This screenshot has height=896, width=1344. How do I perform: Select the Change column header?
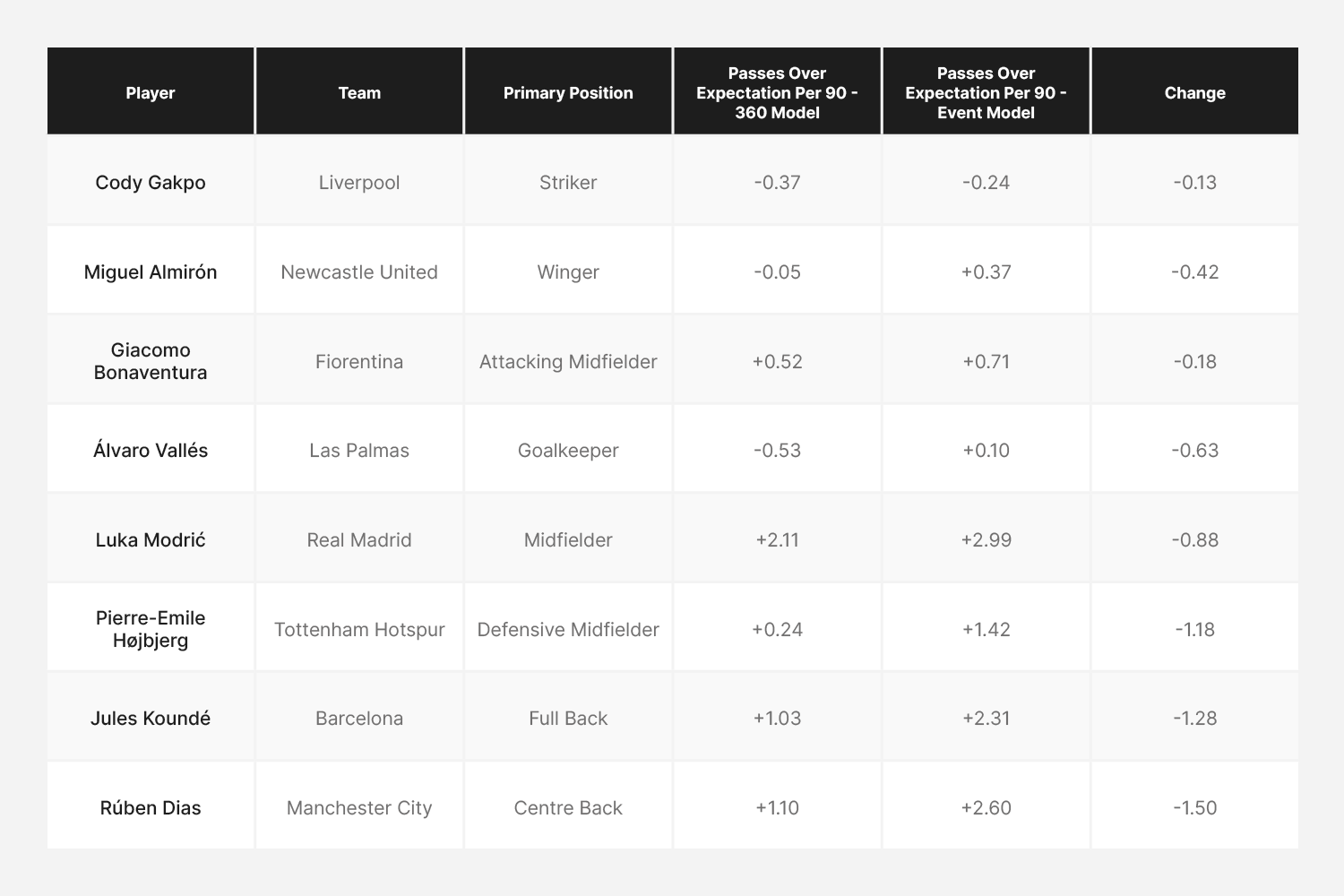[x=1195, y=92]
